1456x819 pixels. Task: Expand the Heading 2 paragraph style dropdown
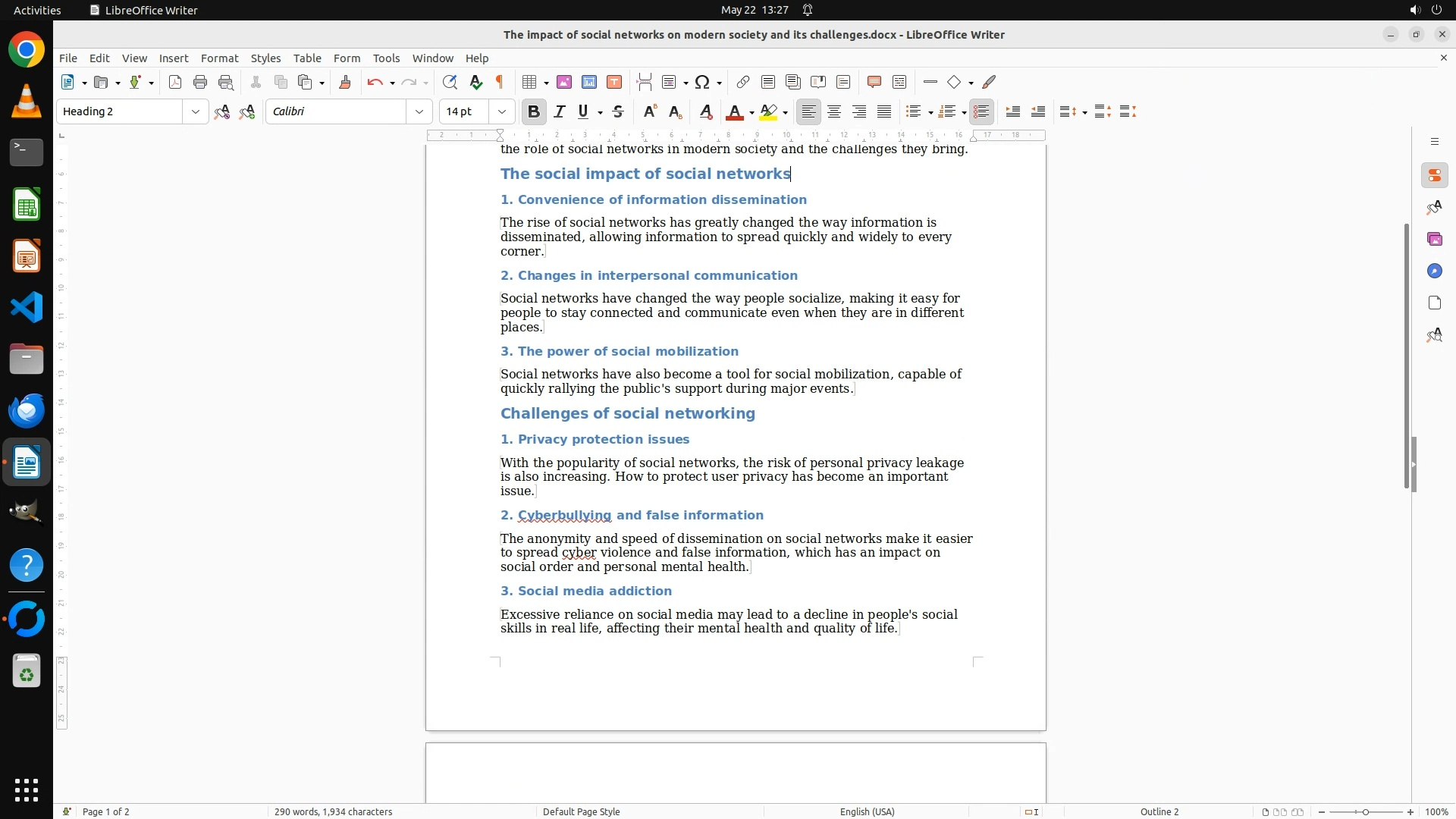(196, 111)
